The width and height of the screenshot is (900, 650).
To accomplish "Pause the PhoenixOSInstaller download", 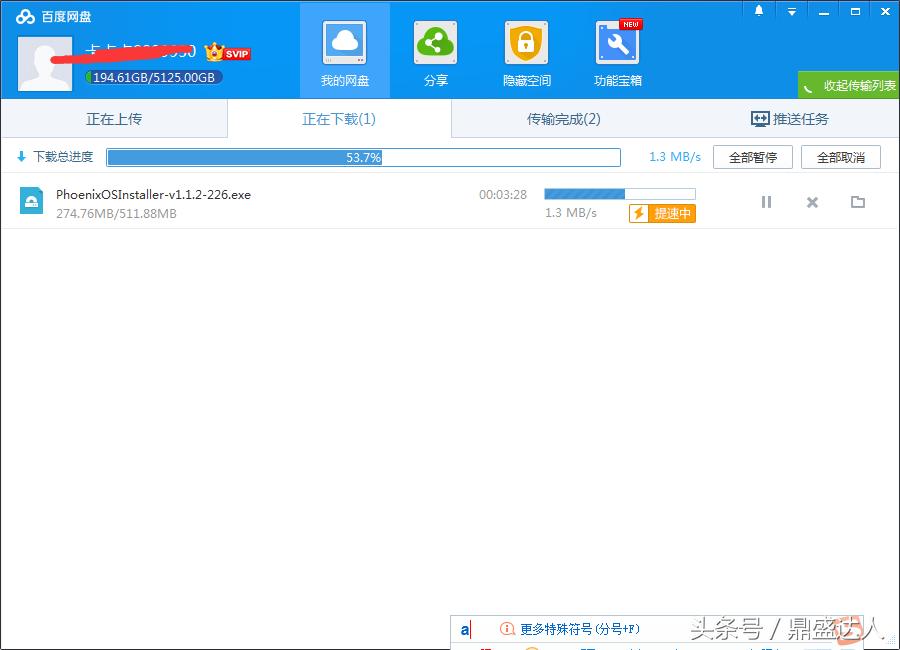I will coord(766,202).
